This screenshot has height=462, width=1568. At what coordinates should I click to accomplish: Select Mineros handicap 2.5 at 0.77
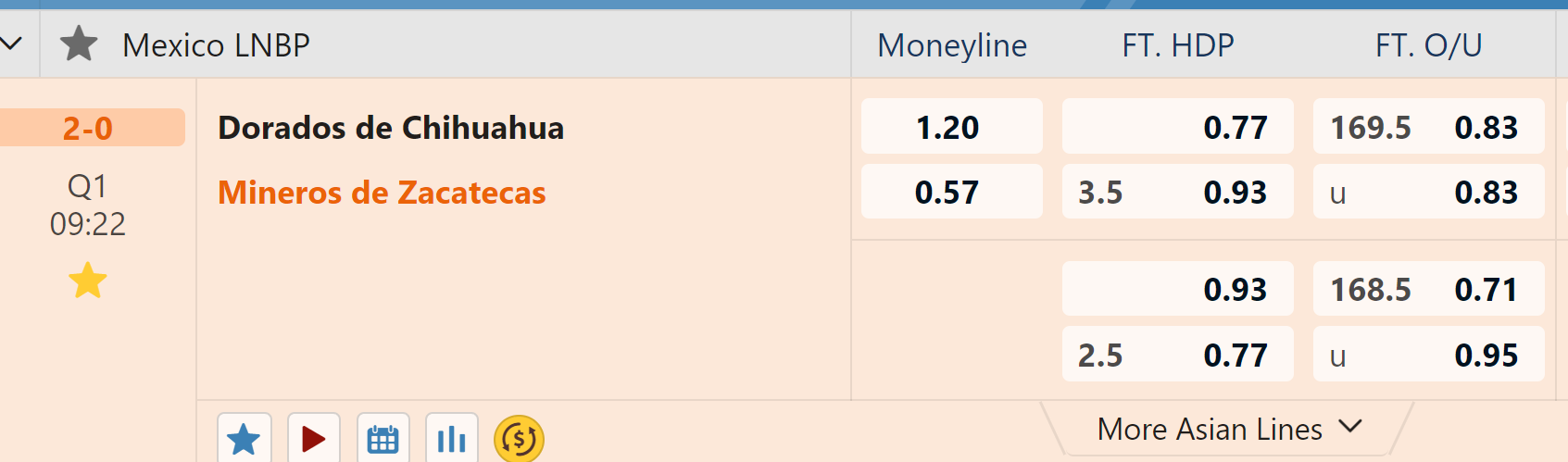coord(1177,355)
